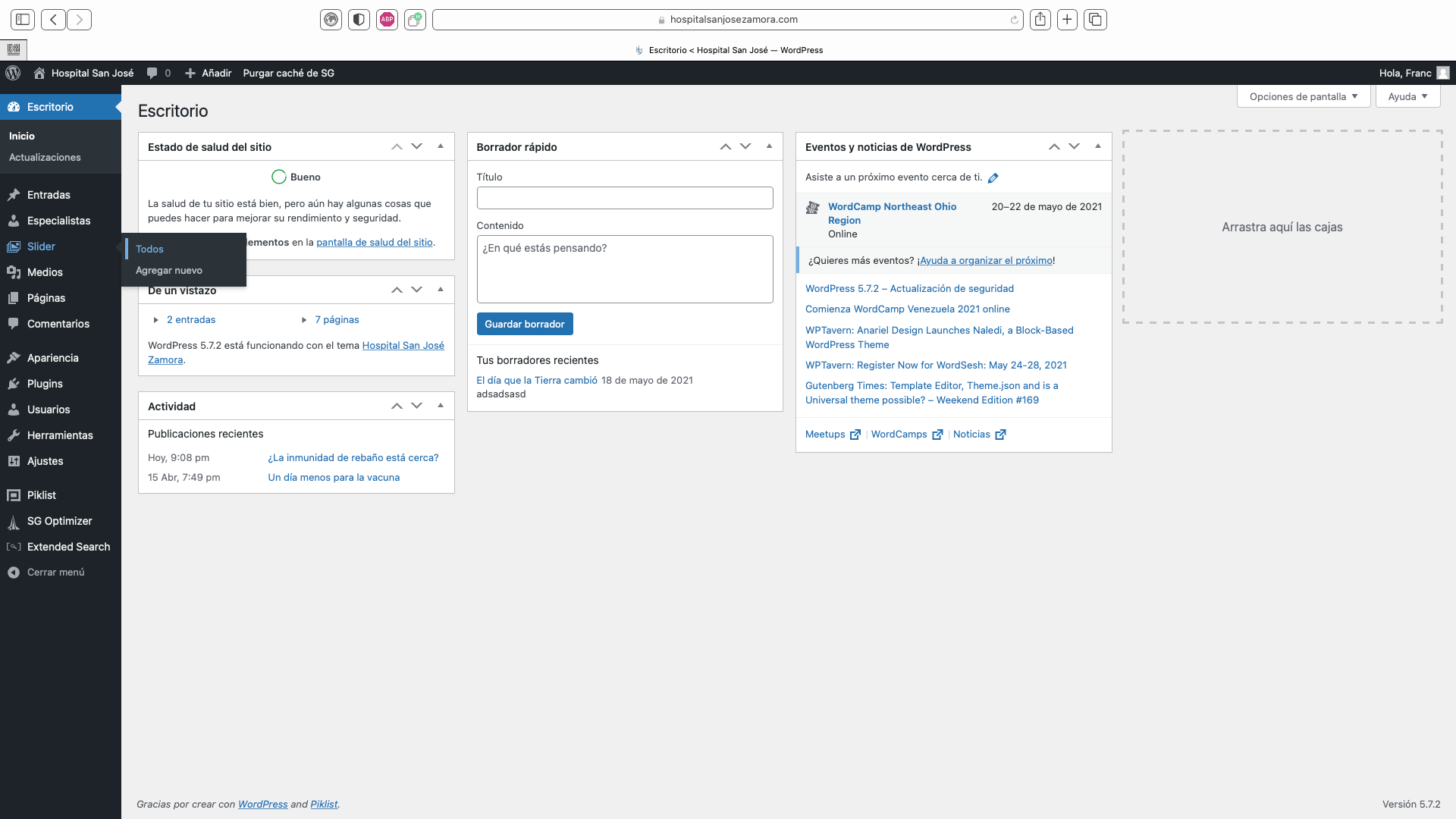
Task: Click the Plugins plug icon
Action: tap(14, 384)
